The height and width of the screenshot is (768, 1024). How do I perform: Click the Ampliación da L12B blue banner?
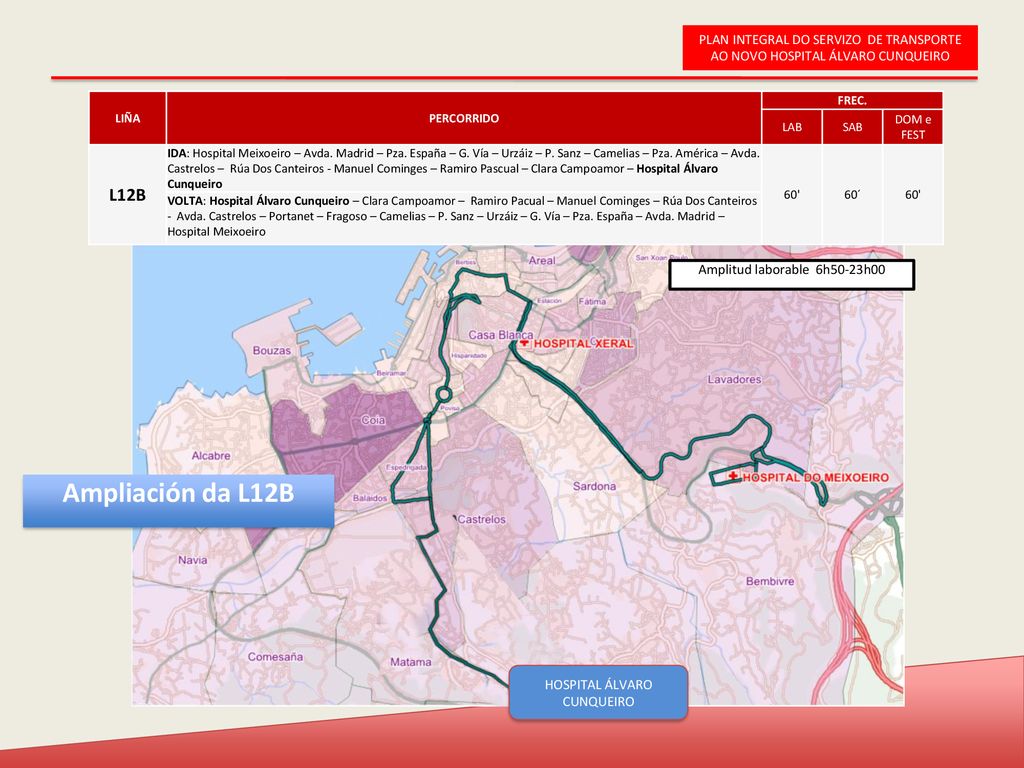click(x=178, y=500)
